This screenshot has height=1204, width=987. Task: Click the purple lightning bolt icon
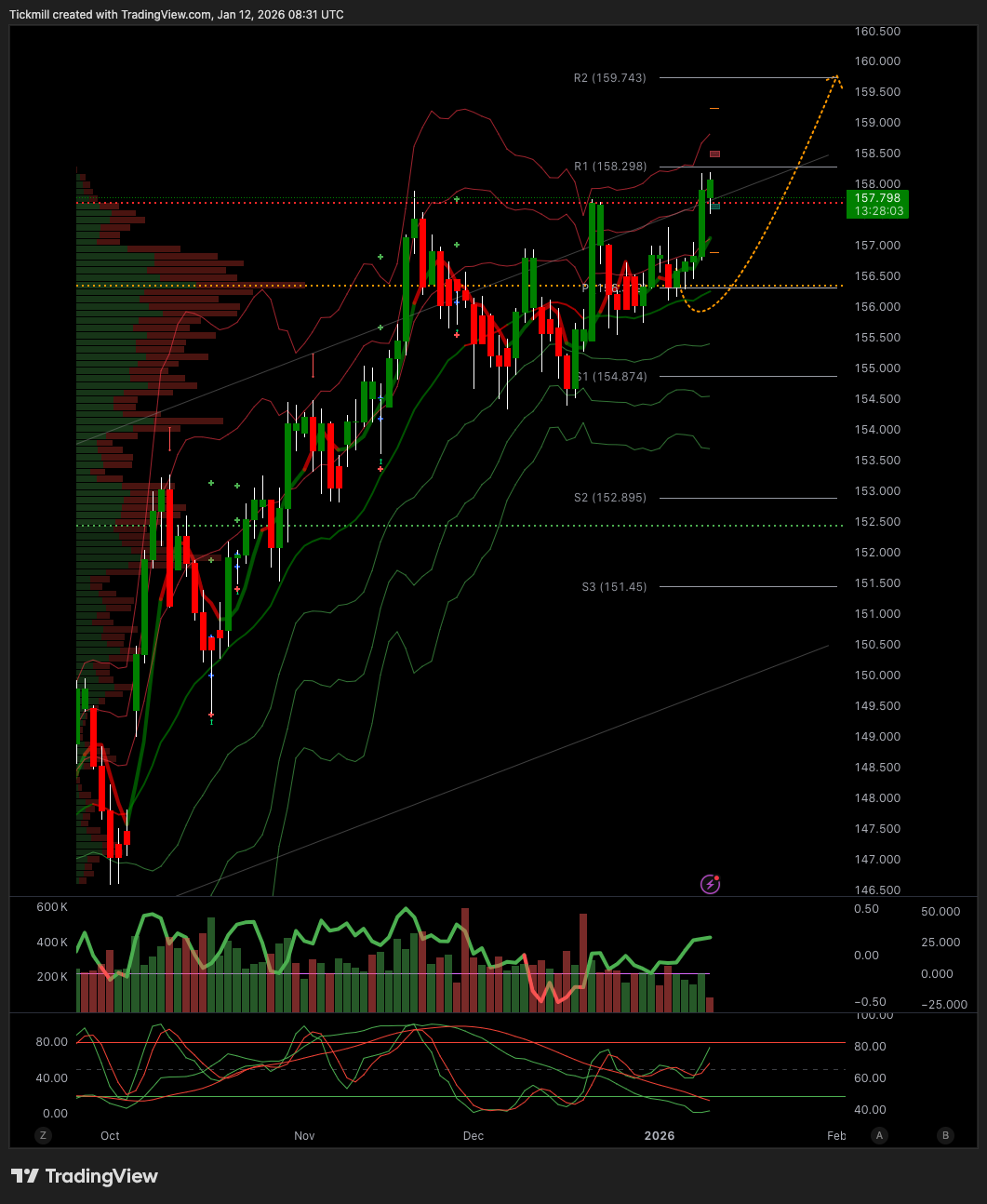pyautogui.click(x=710, y=884)
